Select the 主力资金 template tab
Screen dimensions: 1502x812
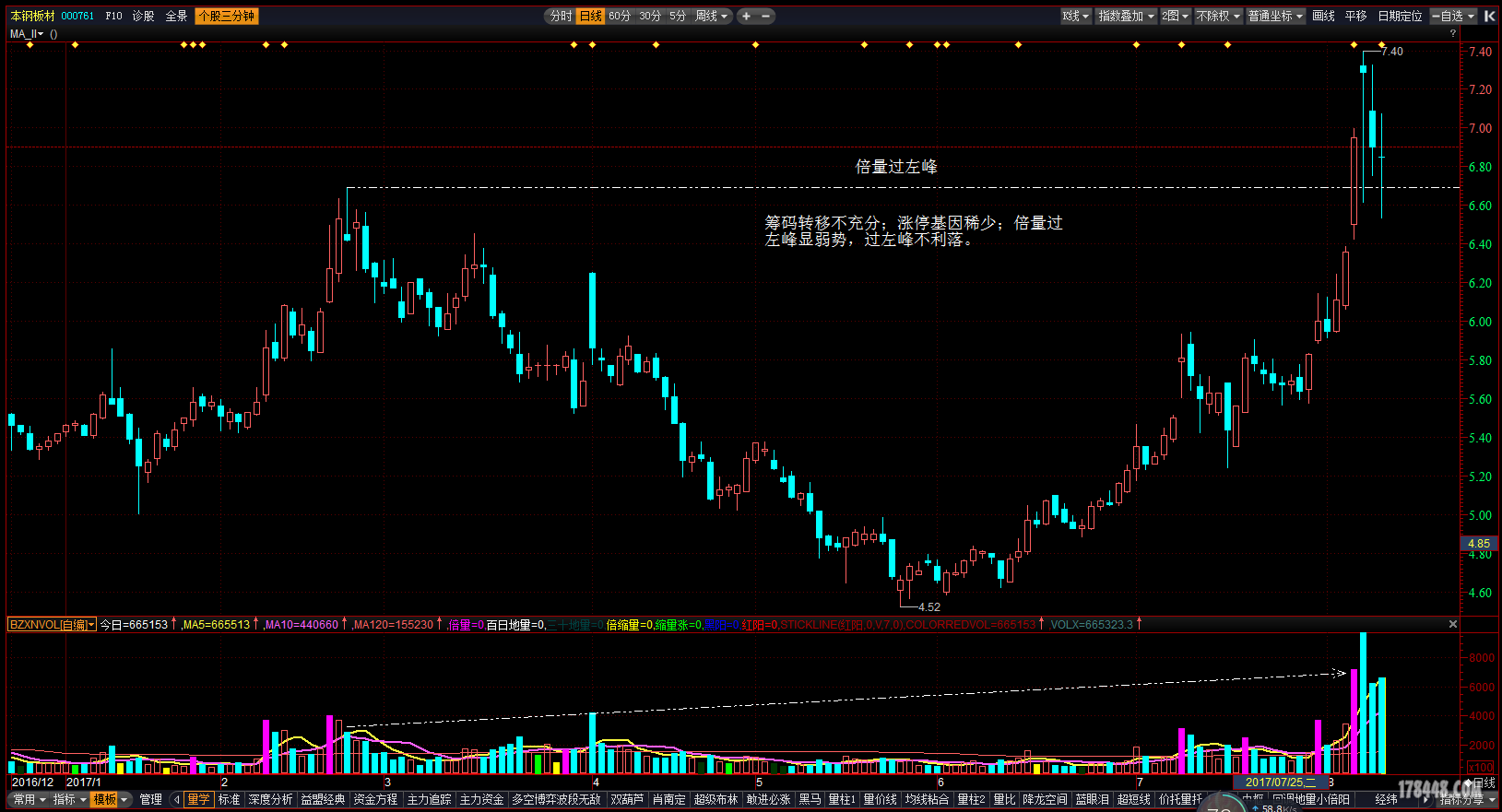pos(481,799)
